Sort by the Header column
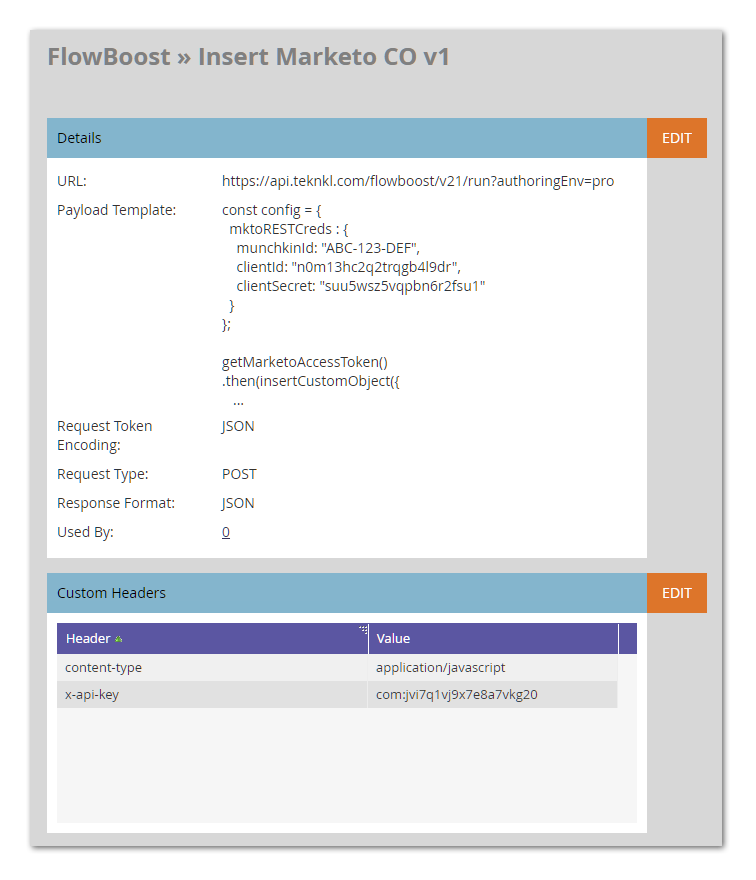The width and height of the screenshot is (756, 880). click(212, 639)
